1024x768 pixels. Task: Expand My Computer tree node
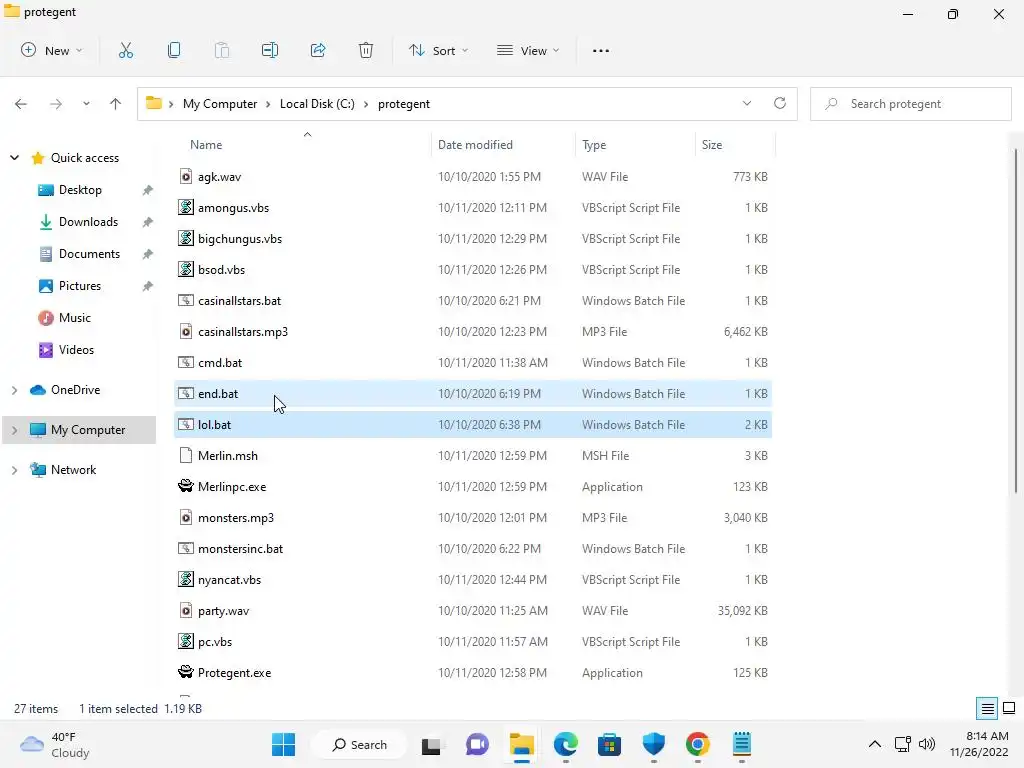coord(14,430)
